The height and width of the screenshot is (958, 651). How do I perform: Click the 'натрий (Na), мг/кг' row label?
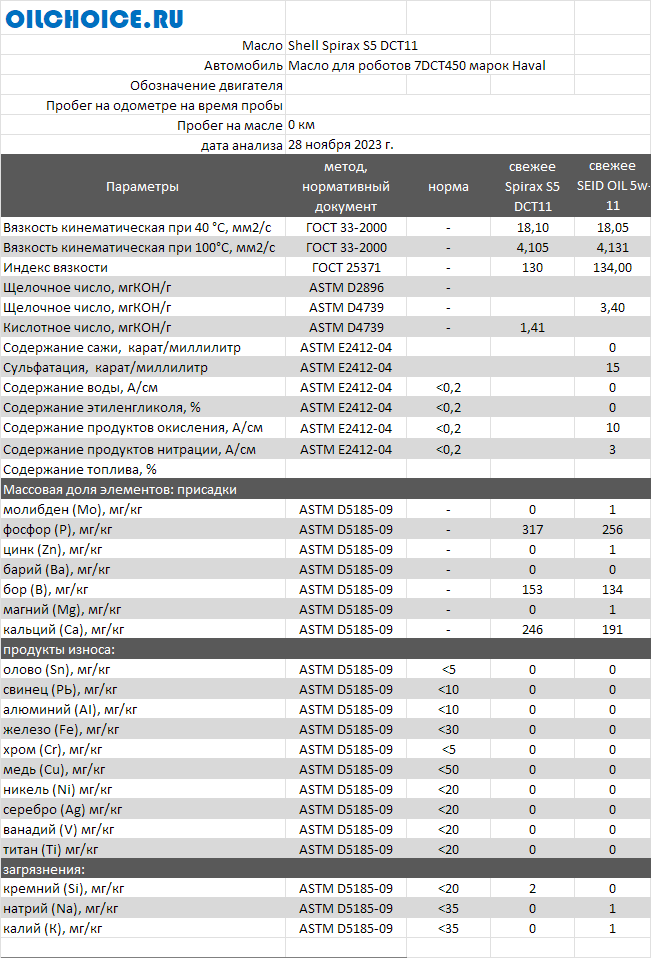[60, 909]
